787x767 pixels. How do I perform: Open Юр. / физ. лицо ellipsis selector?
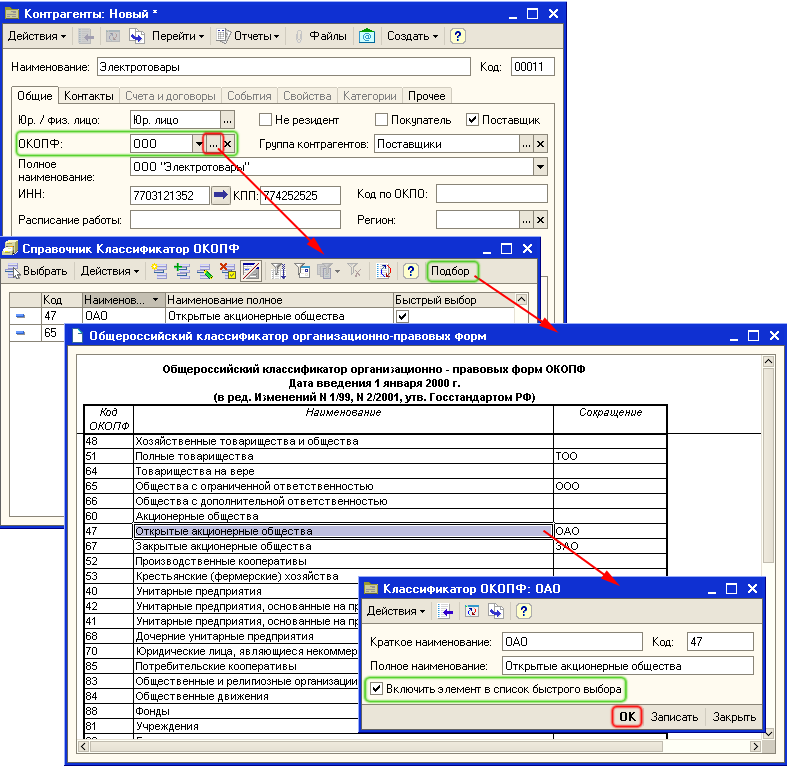click(227, 120)
